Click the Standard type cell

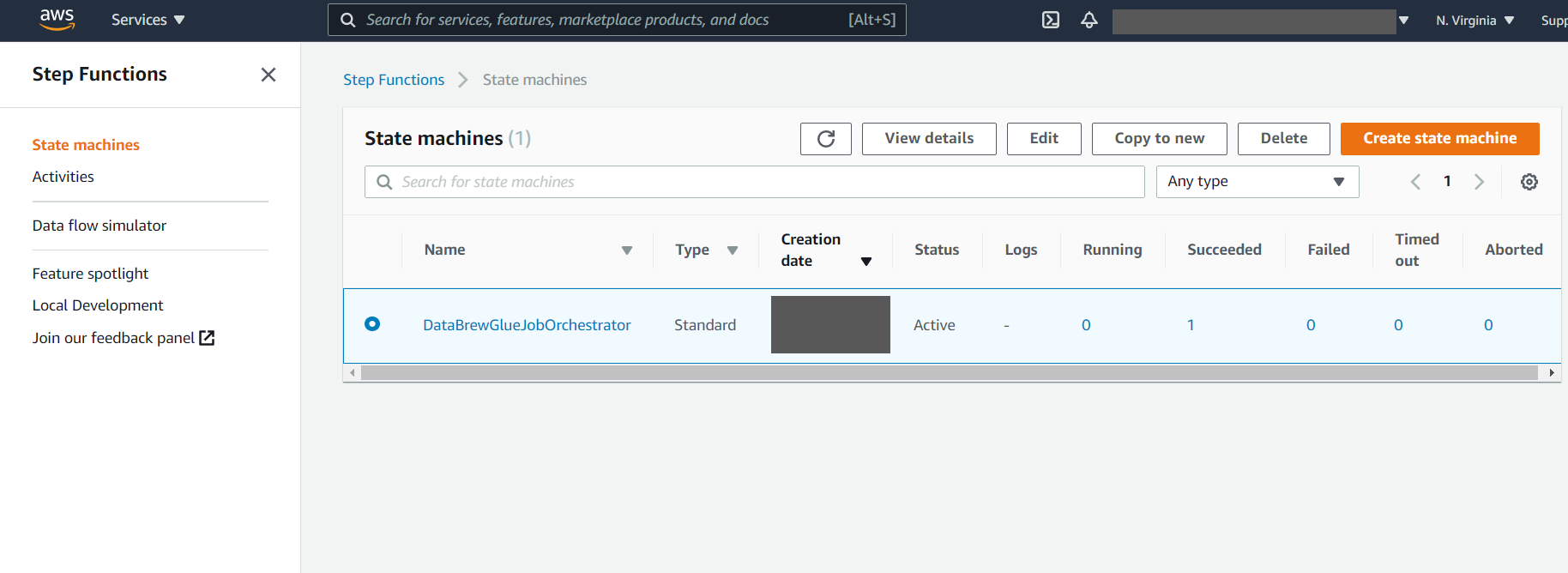[x=705, y=325]
